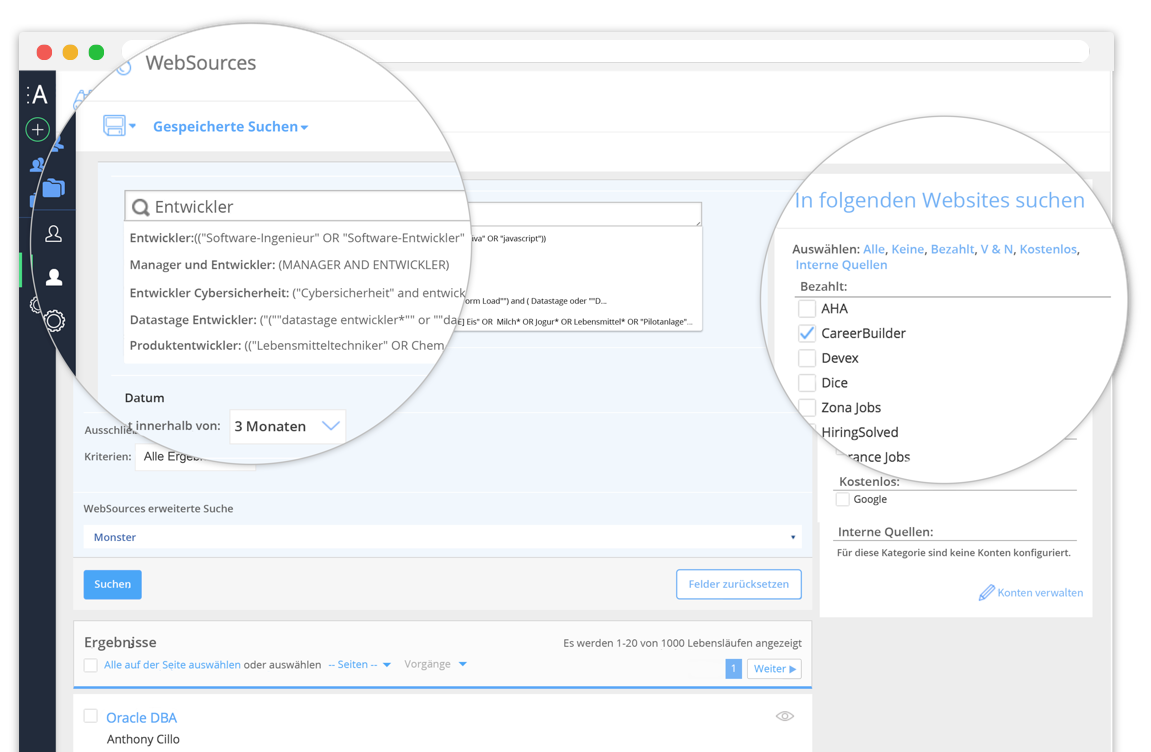
Task: Click the Alle selection link
Action: click(874, 249)
